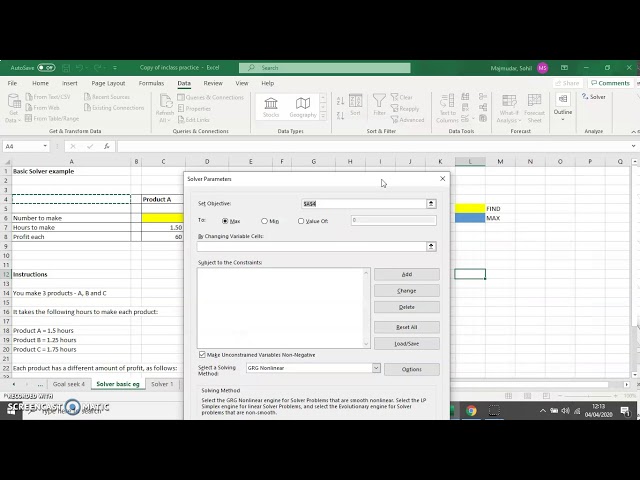Click the Set Objective input field
640x480 pixels.
(x=363, y=204)
